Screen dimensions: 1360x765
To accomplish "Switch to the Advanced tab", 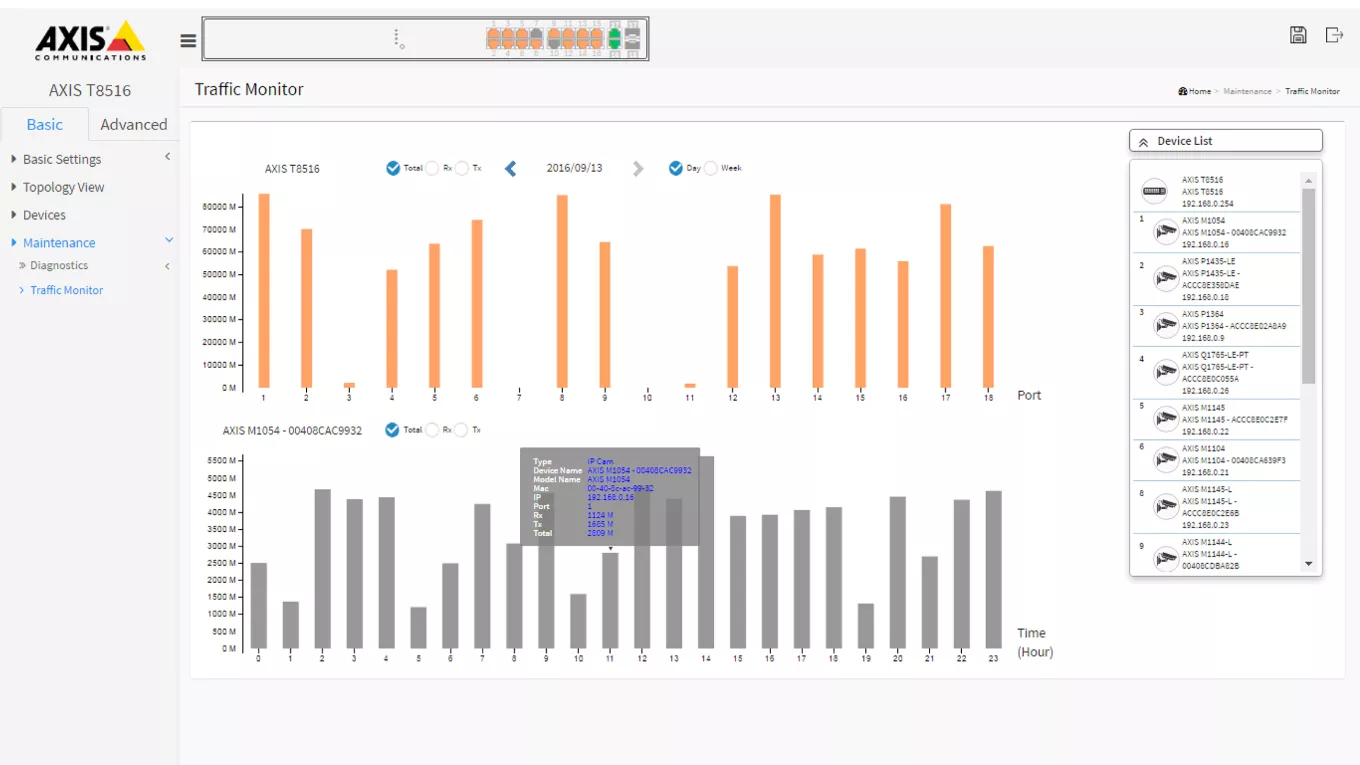I will 133,124.
